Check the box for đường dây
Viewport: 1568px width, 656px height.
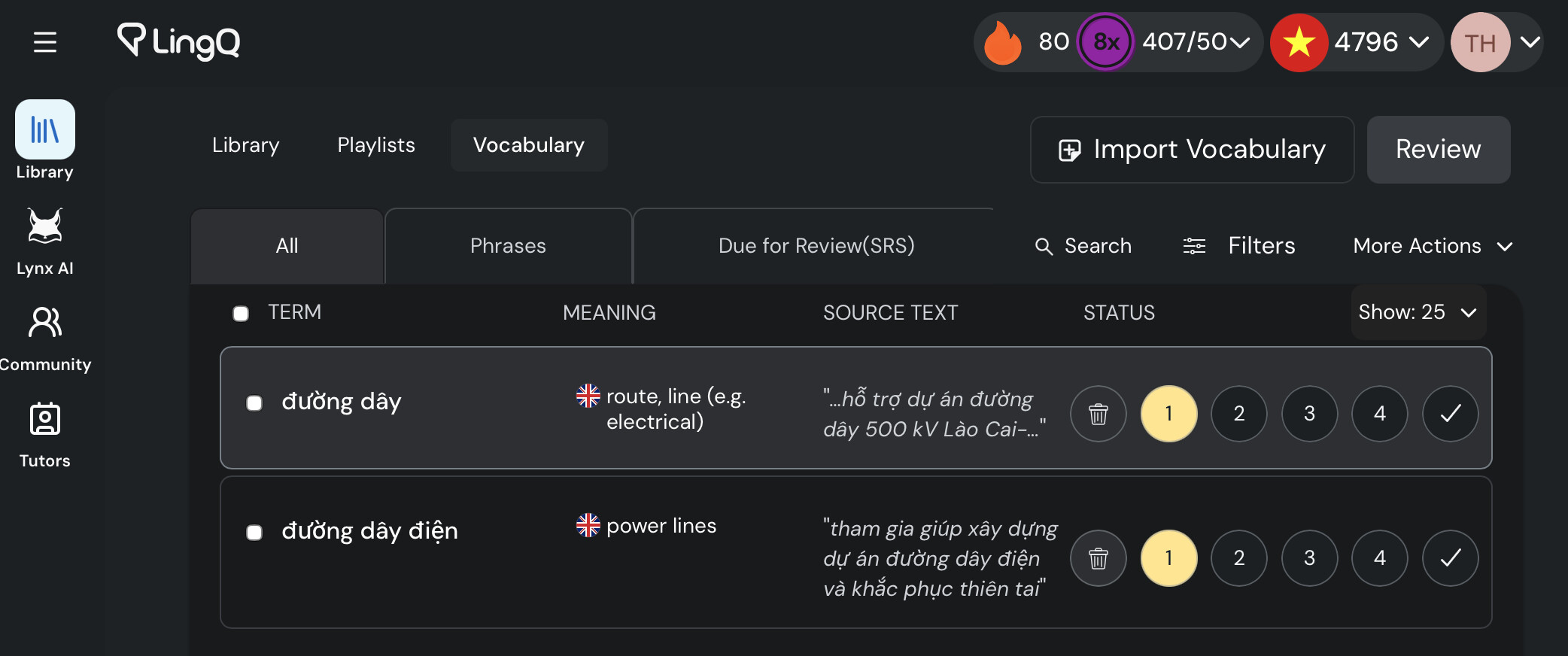(254, 403)
